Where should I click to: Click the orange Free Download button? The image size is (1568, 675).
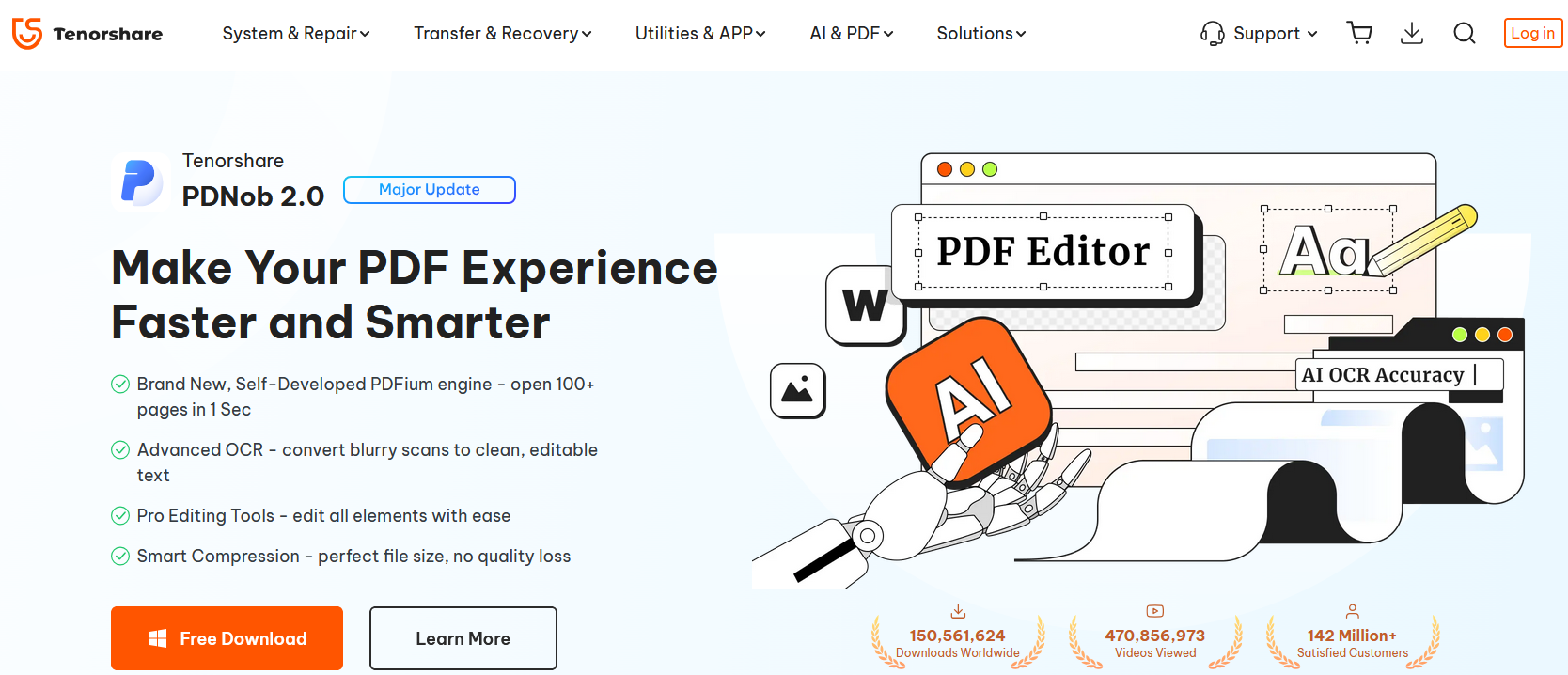(x=227, y=638)
